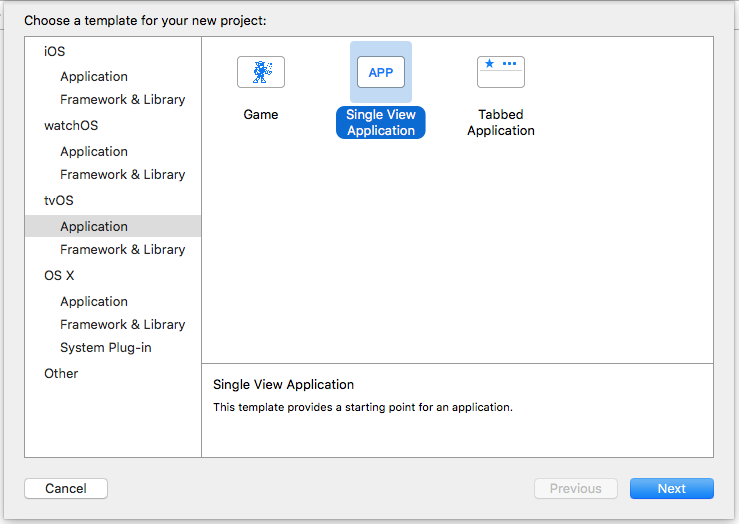This screenshot has width=739, height=524.
Task: Select the Game template icon
Action: tap(261, 72)
